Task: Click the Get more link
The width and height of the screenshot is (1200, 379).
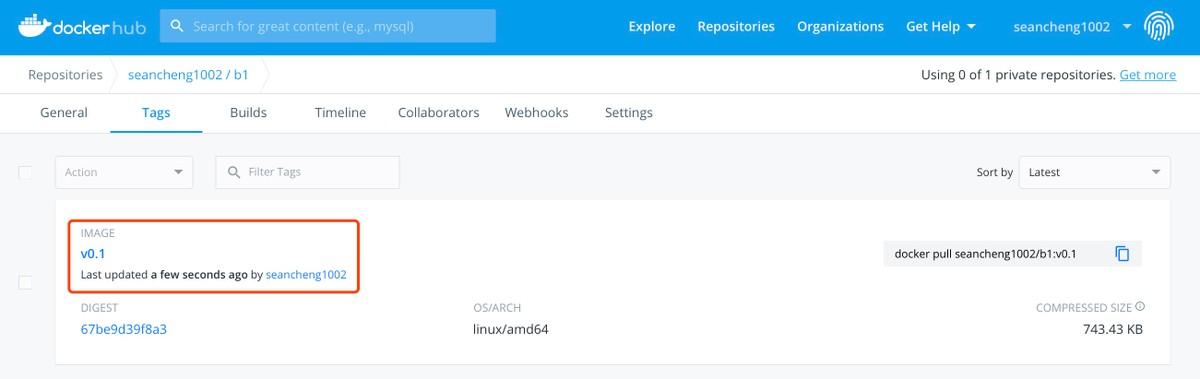Action: [x=1147, y=75]
